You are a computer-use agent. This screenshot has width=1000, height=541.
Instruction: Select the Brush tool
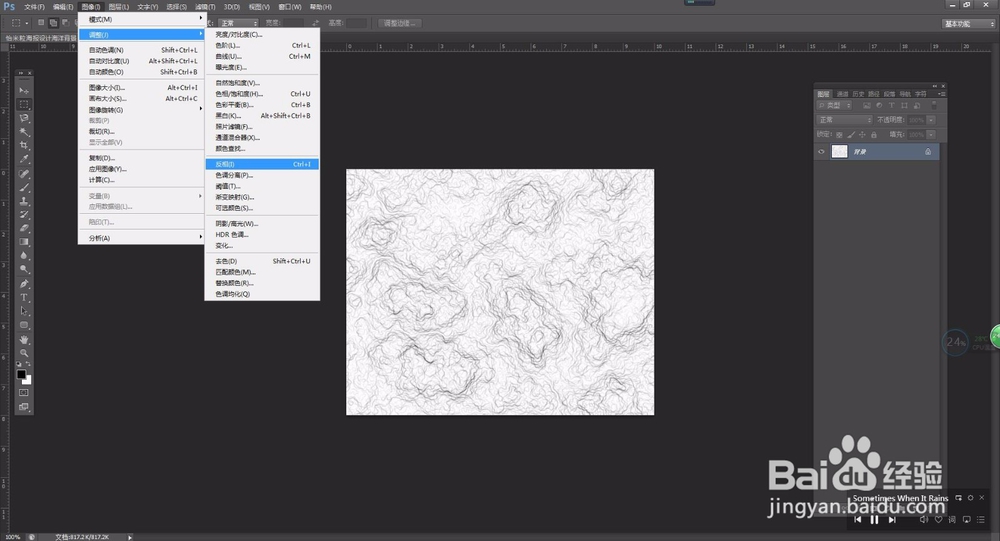tap(24, 188)
